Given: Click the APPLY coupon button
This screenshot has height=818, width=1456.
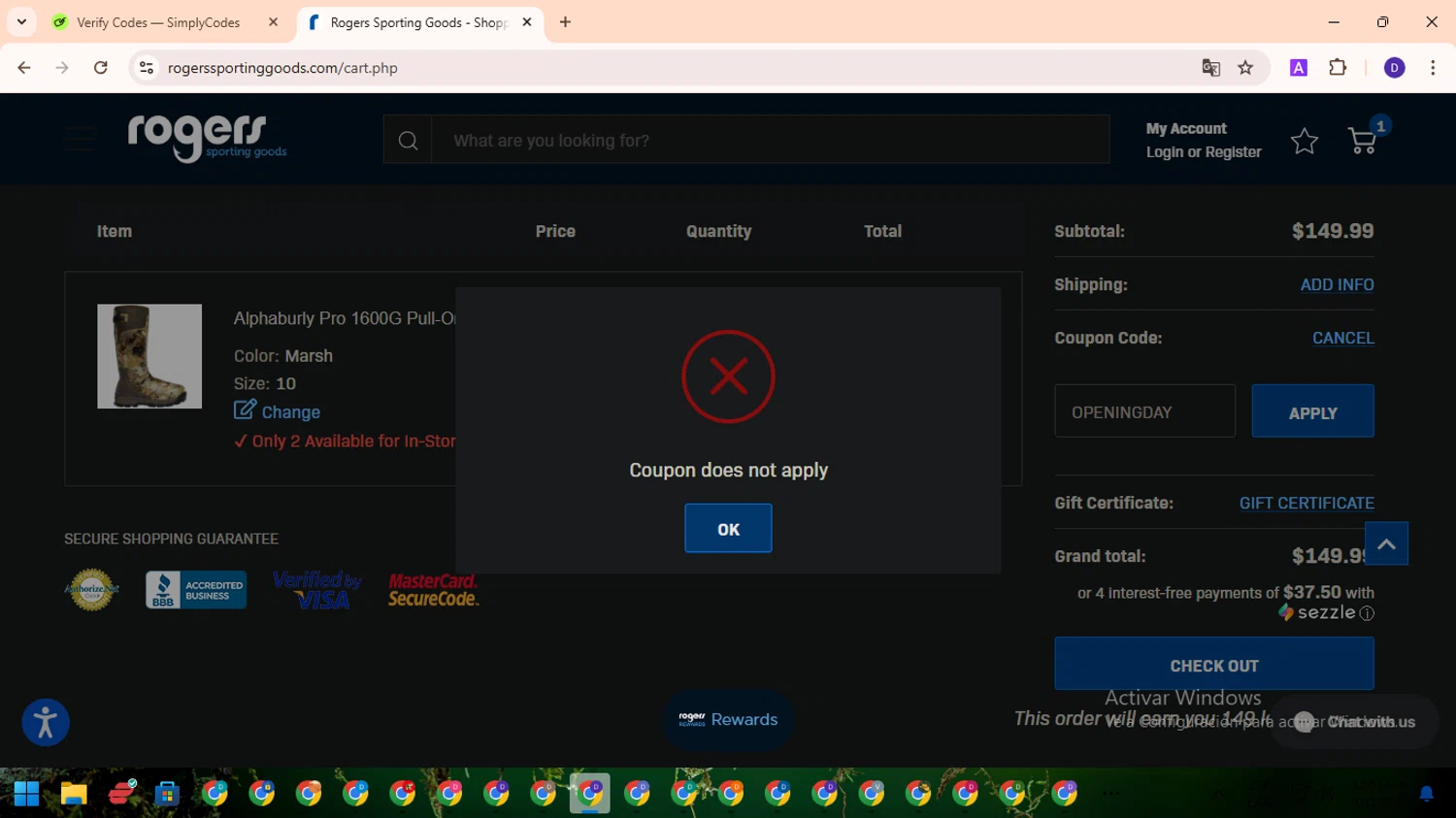Looking at the screenshot, I should point(1312,410).
